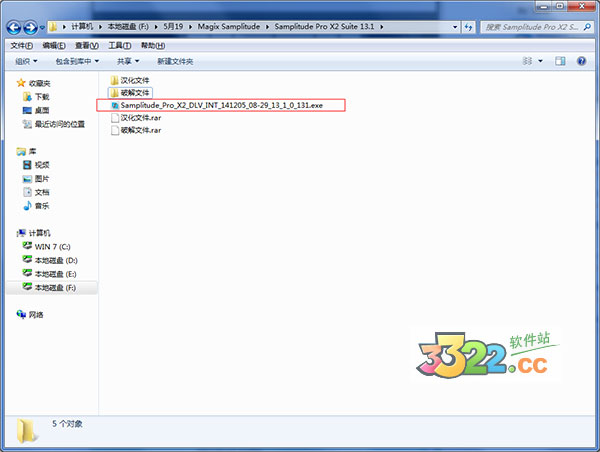Click 新建文件夹 button

click(175, 61)
